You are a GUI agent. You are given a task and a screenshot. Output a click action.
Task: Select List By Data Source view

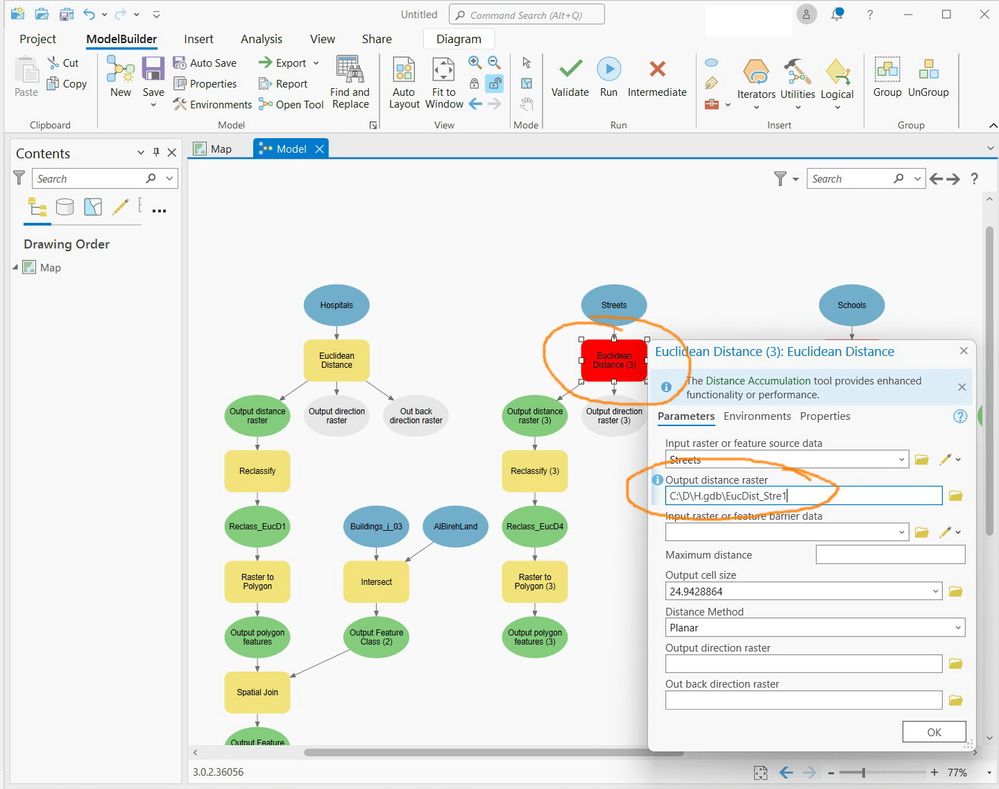pyautogui.click(x=65, y=207)
